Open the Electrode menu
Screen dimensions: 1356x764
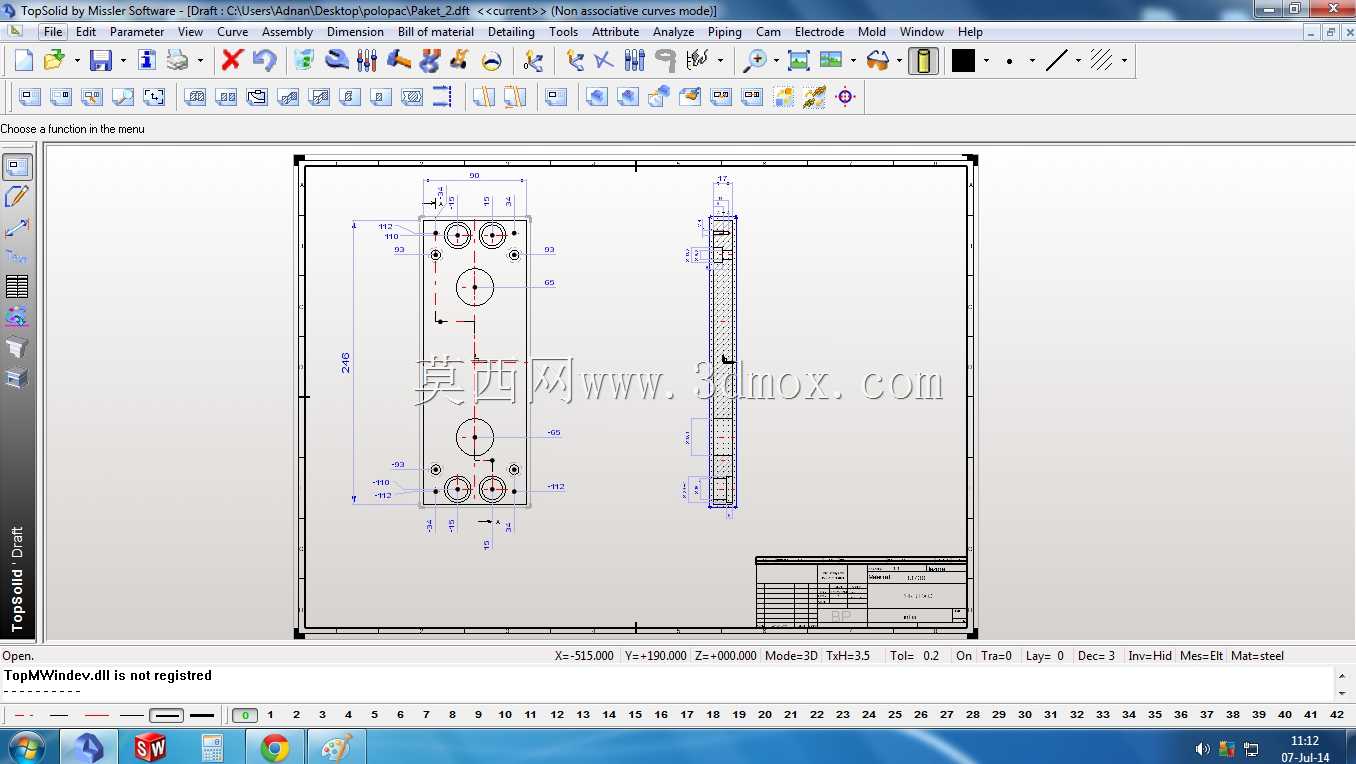[819, 32]
